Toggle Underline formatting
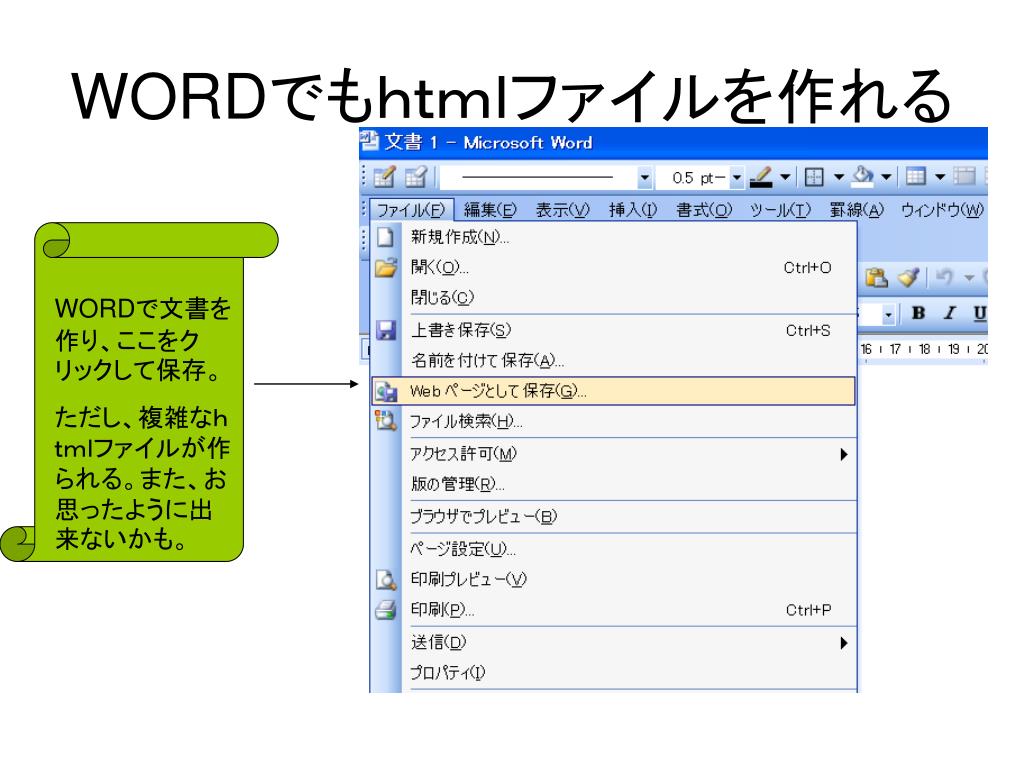The height and width of the screenshot is (768, 1024). tap(979, 313)
